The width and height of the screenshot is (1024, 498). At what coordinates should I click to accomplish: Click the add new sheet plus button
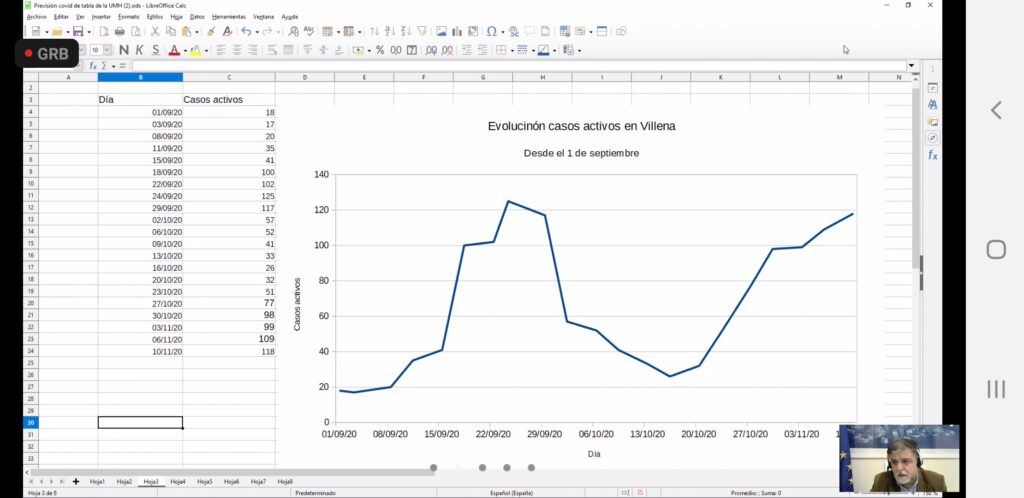[x=75, y=482]
